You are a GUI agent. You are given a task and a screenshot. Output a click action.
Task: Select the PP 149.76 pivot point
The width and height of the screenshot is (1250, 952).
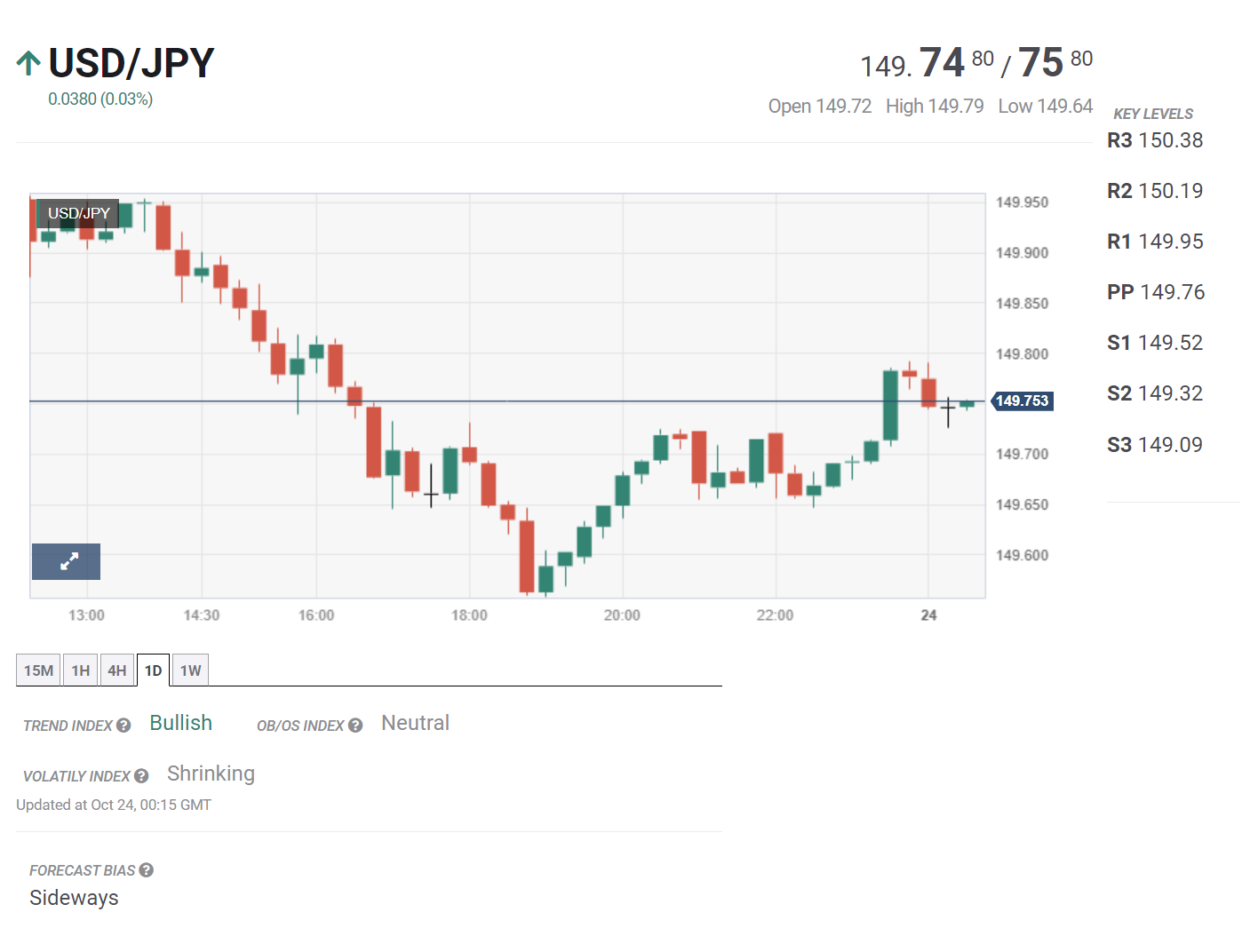point(1156,292)
